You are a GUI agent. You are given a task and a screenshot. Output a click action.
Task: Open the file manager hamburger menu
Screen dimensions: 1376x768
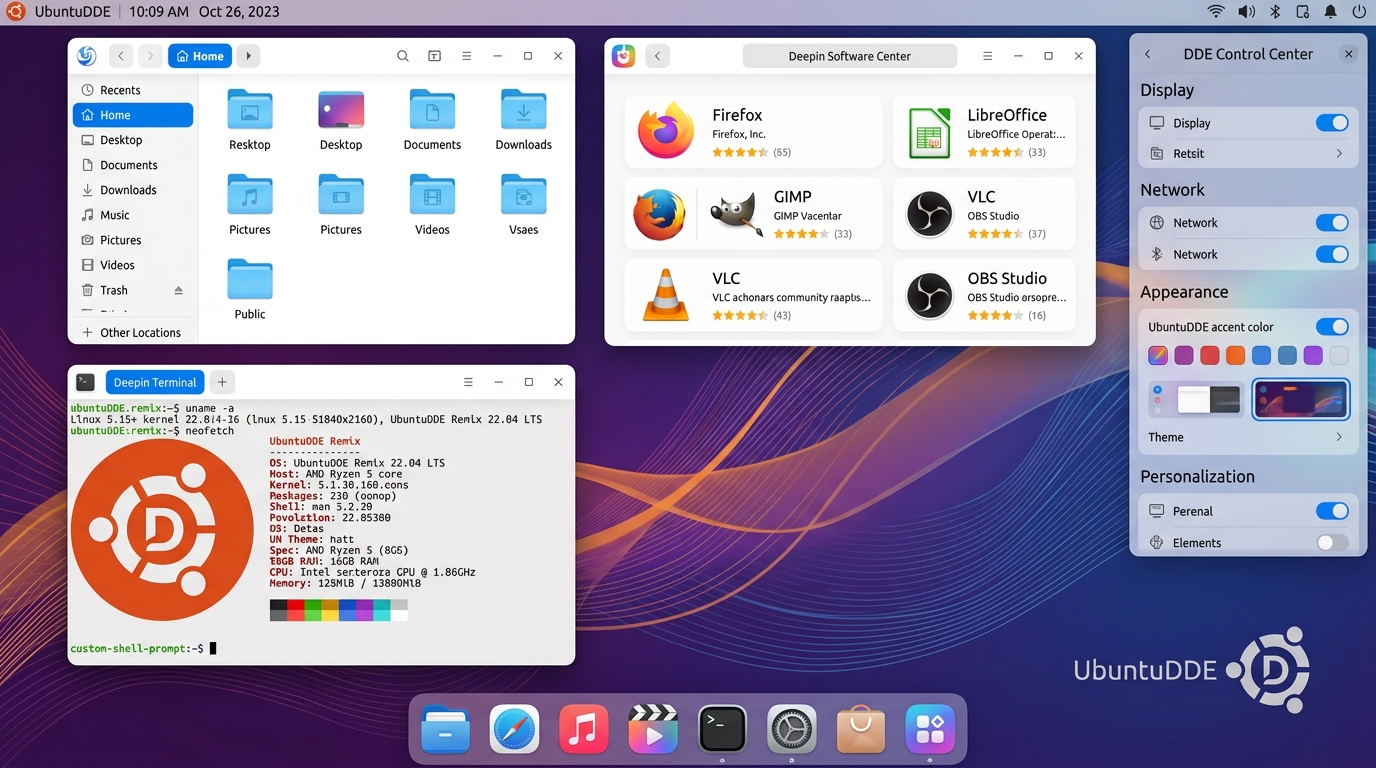(466, 56)
